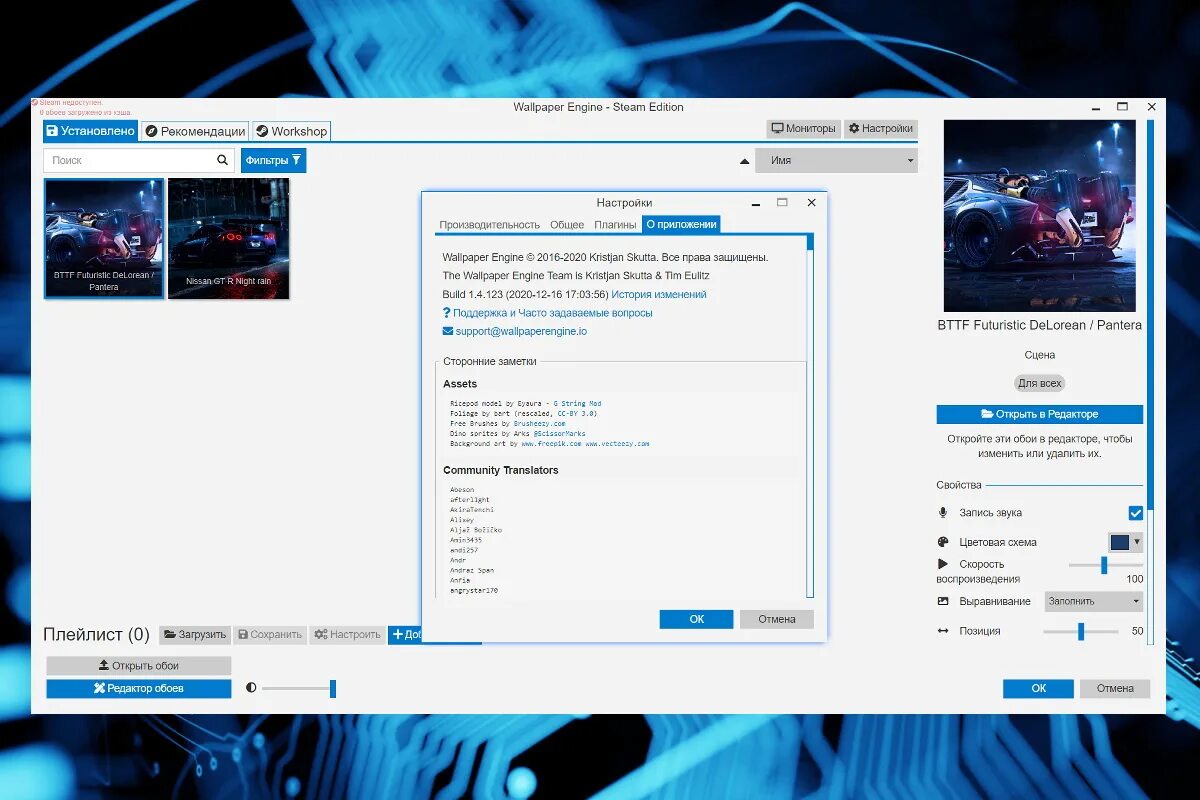Confirm with OK in the Настройки dialog
This screenshot has height=800, width=1200.
click(697, 619)
